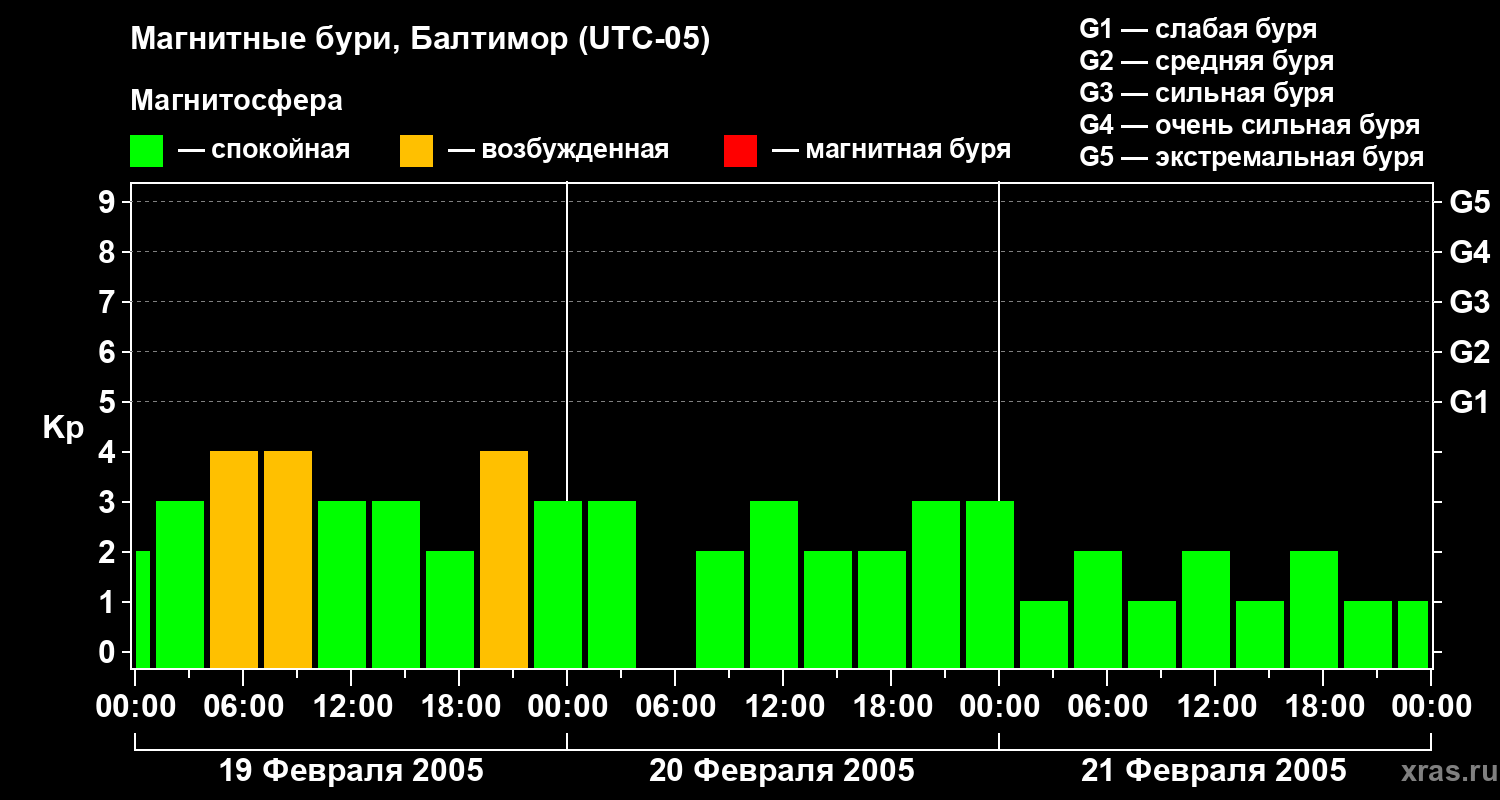Click the "G5 — экстремальная буря" legend line
The image size is (1500, 800).
click(1251, 157)
